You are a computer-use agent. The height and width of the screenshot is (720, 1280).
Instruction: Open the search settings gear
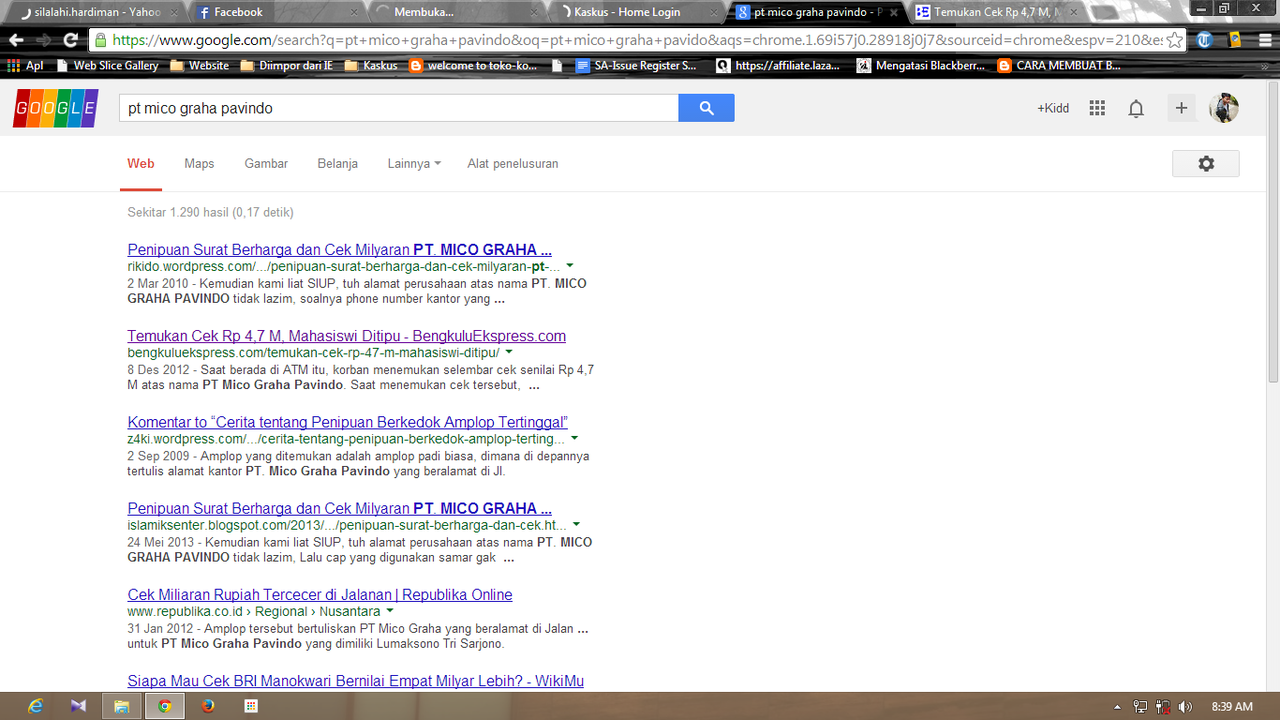tap(1206, 164)
